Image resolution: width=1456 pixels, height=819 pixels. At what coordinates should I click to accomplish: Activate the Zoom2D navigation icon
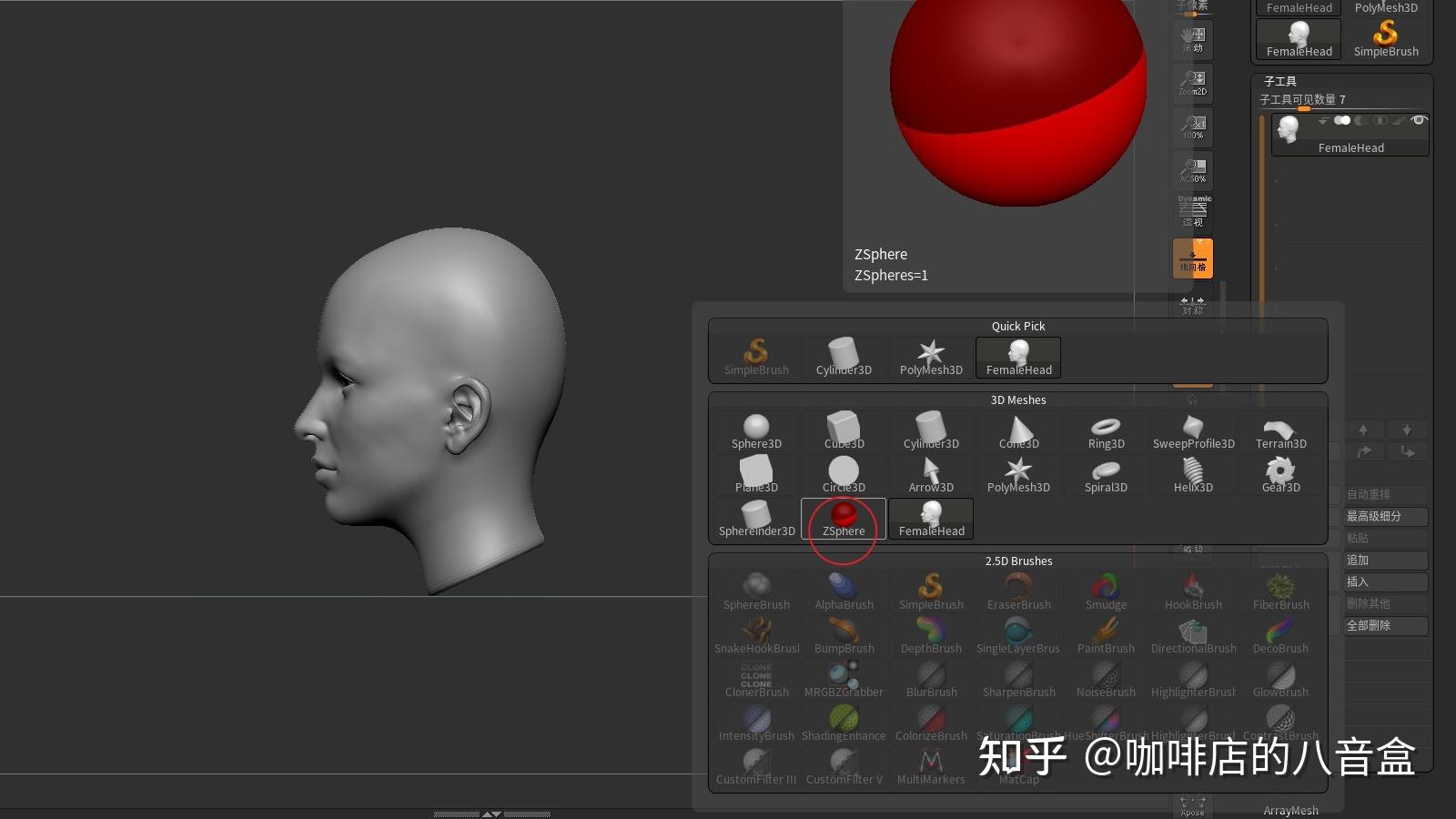pyautogui.click(x=1193, y=83)
